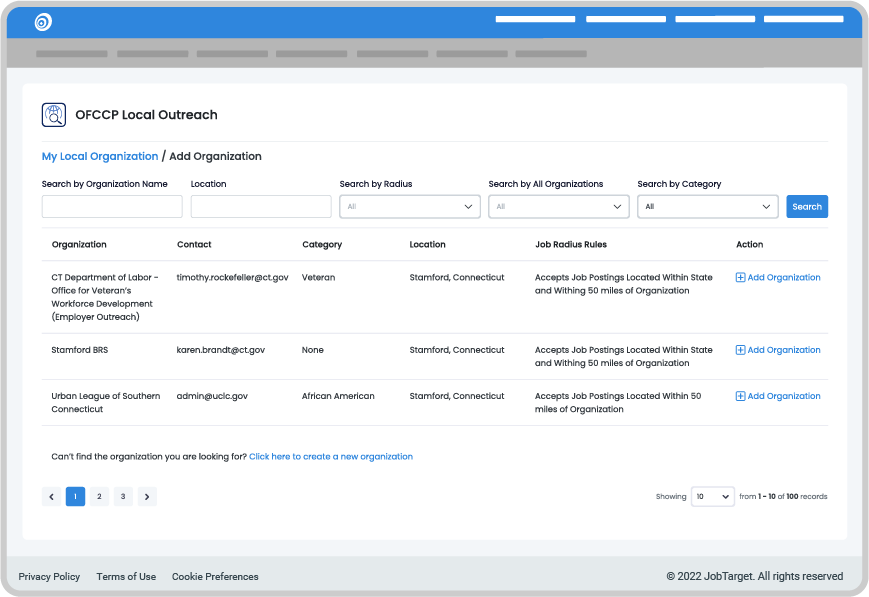Go to previous page with left arrow
This screenshot has height=597, width=869.
pyautogui.click(x=52, y=496)
